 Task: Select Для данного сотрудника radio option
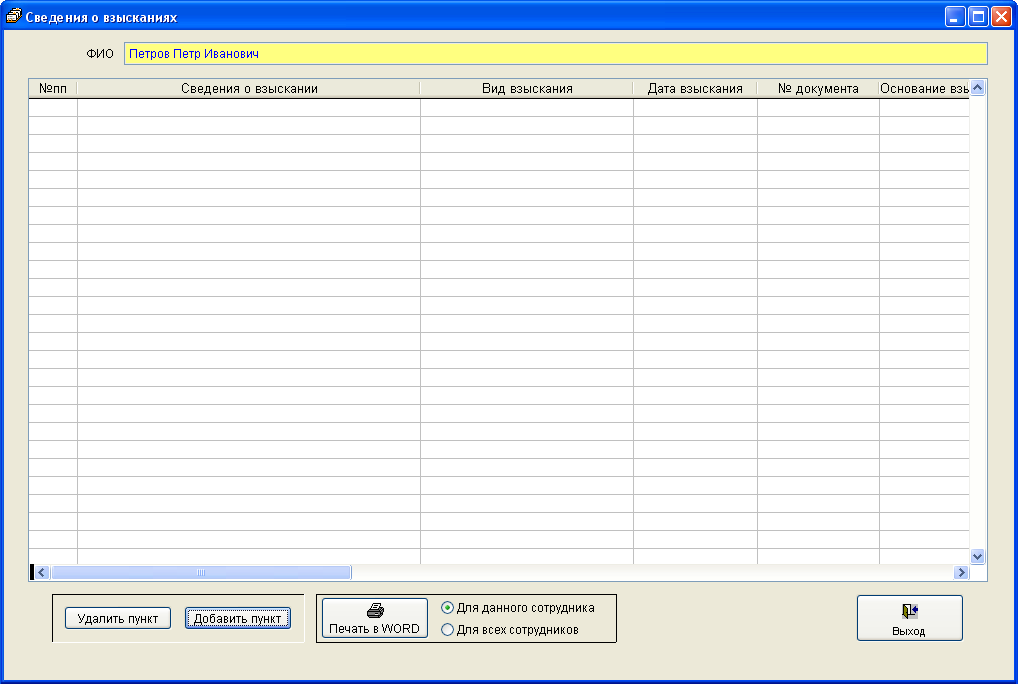(517, 608)
